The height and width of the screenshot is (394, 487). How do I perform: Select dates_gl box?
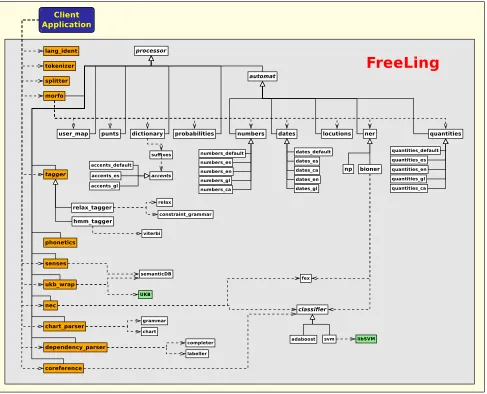pos(307,189)
